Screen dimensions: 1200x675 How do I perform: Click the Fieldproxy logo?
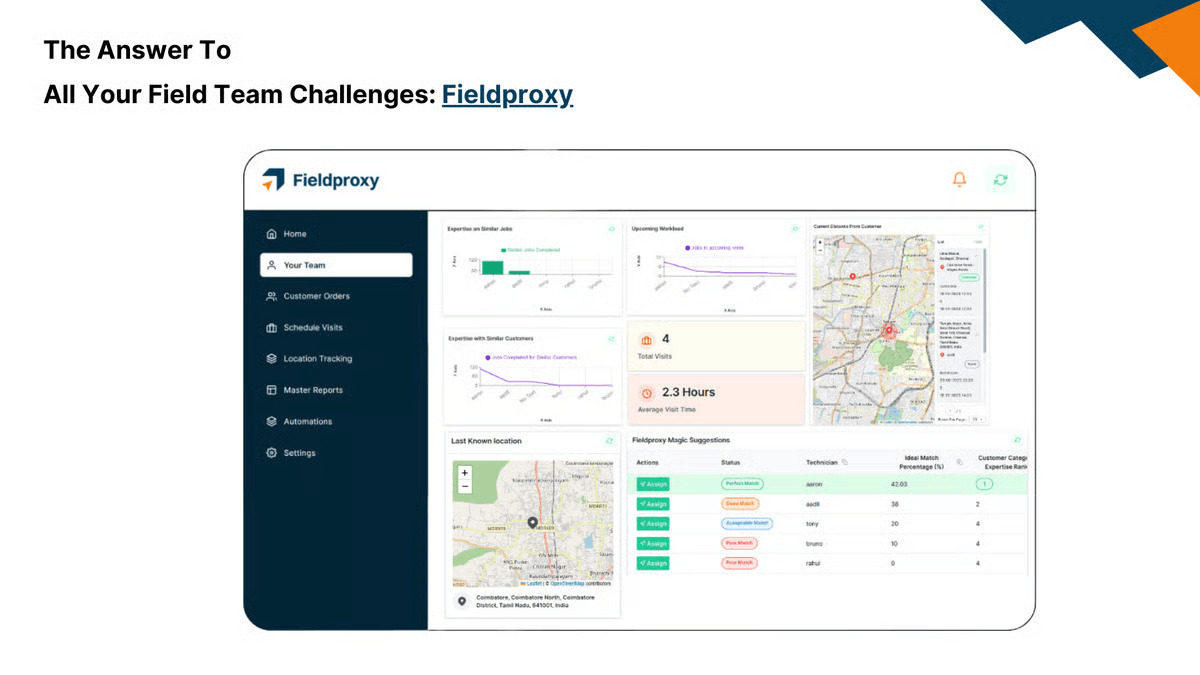[x=320, y=180]
